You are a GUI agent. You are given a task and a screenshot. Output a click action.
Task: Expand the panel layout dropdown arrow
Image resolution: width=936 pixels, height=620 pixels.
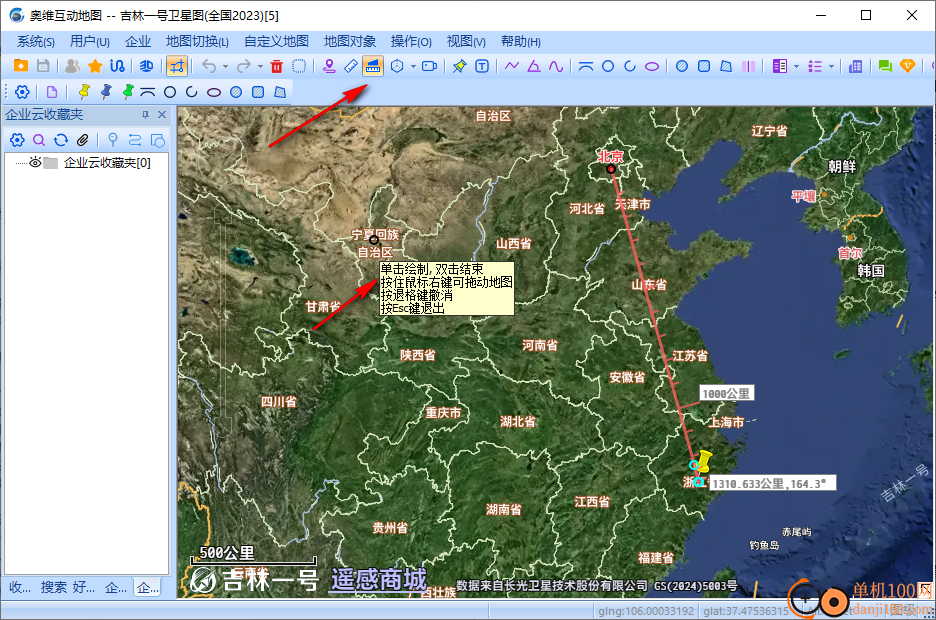pyautogui.click(x=796, y=66)
